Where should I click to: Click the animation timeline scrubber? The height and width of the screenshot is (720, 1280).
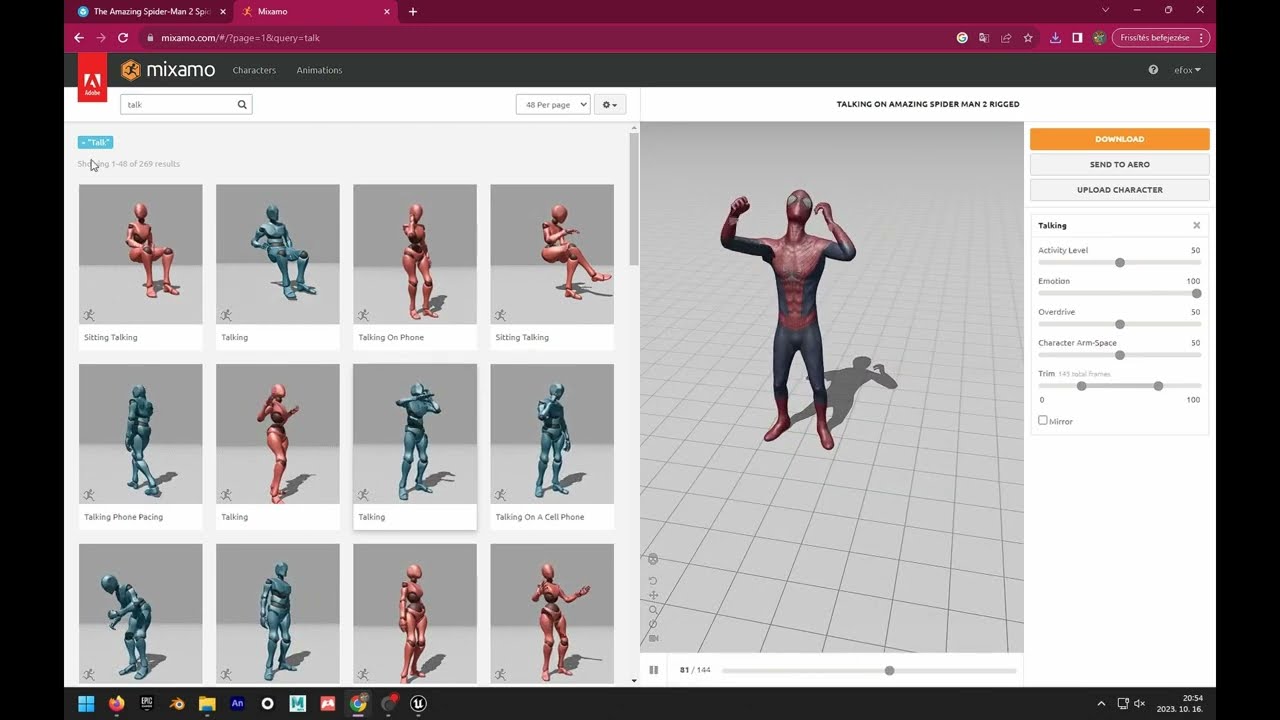point(889,671)
